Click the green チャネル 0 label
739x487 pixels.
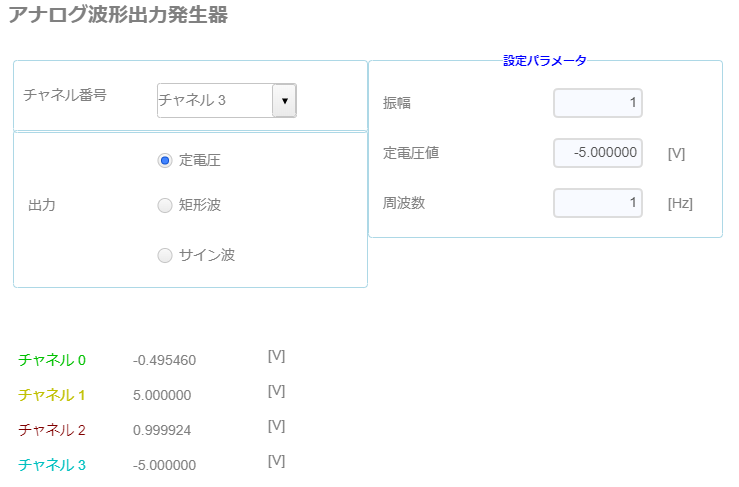coord(52,360)
